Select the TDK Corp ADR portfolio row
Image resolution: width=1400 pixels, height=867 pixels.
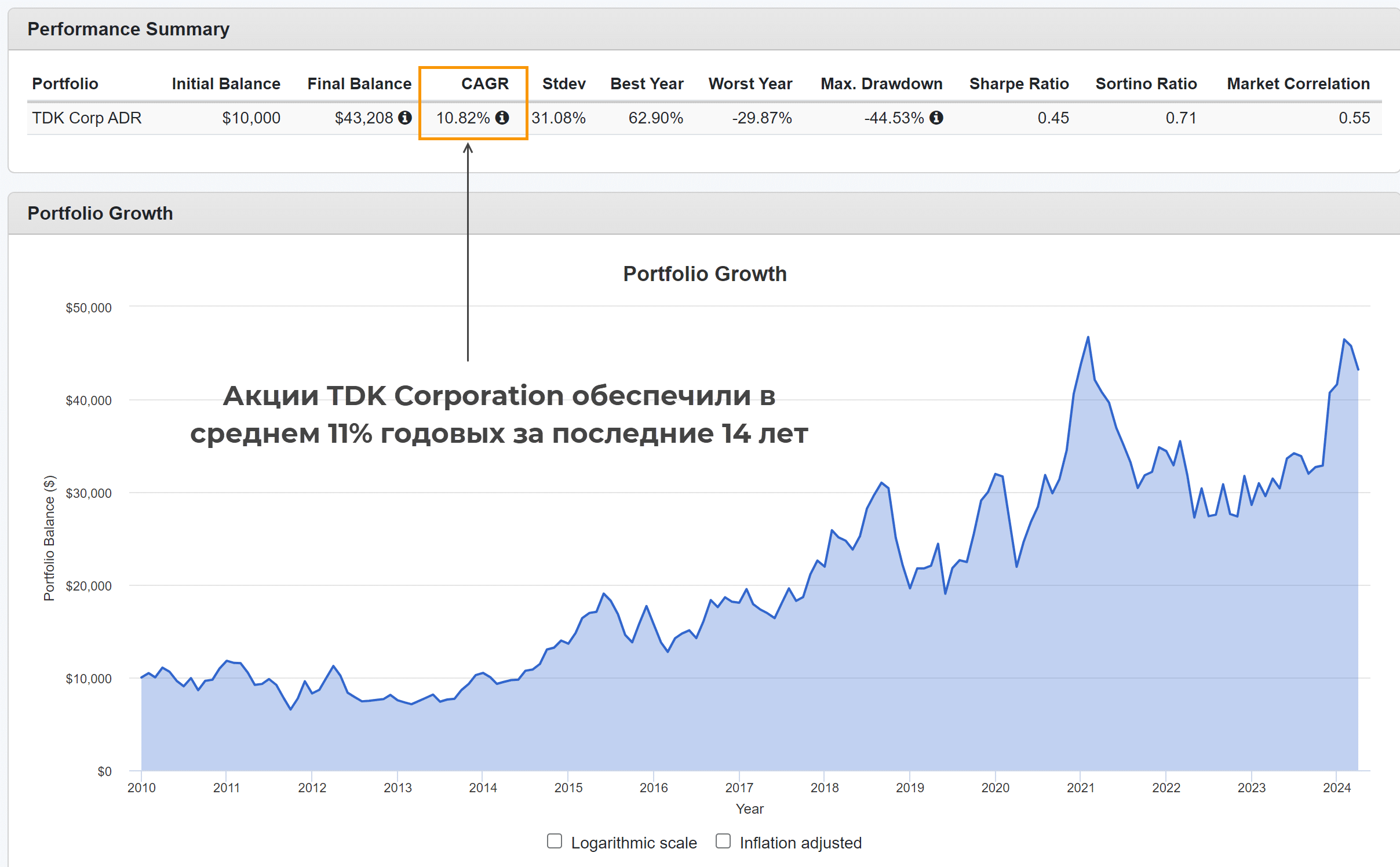87,118
